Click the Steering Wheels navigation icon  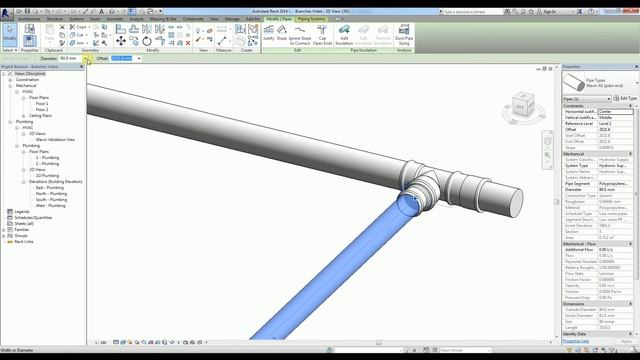point(547,141)
